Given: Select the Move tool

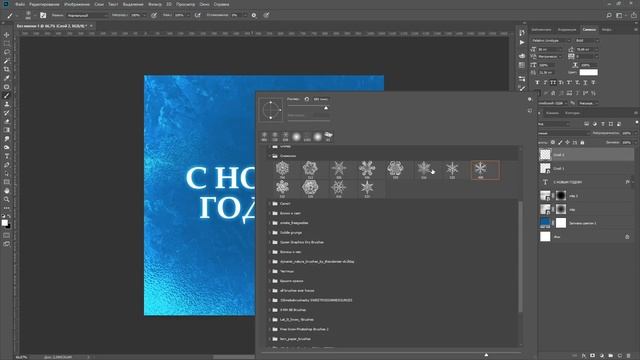Looking at the screenshot, I should (x=7, y=35).
